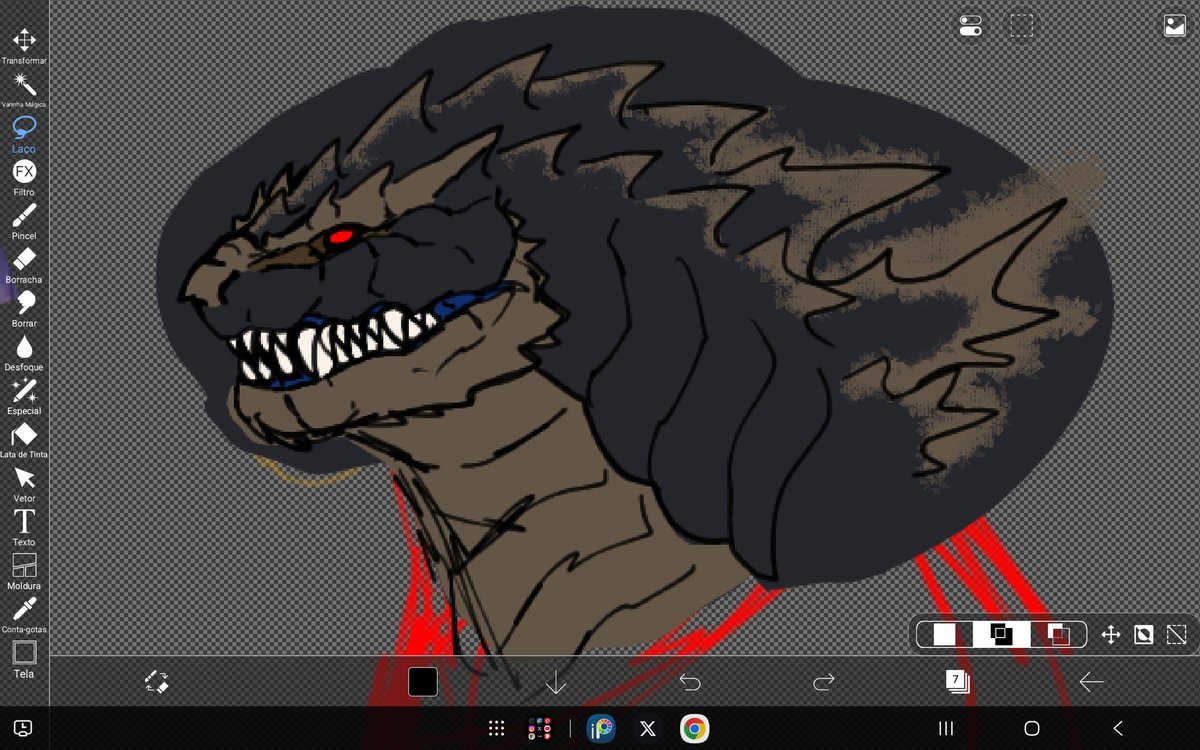Select the Desfoque blur tool
1200x750 pixels.
[x=24, y=353]
